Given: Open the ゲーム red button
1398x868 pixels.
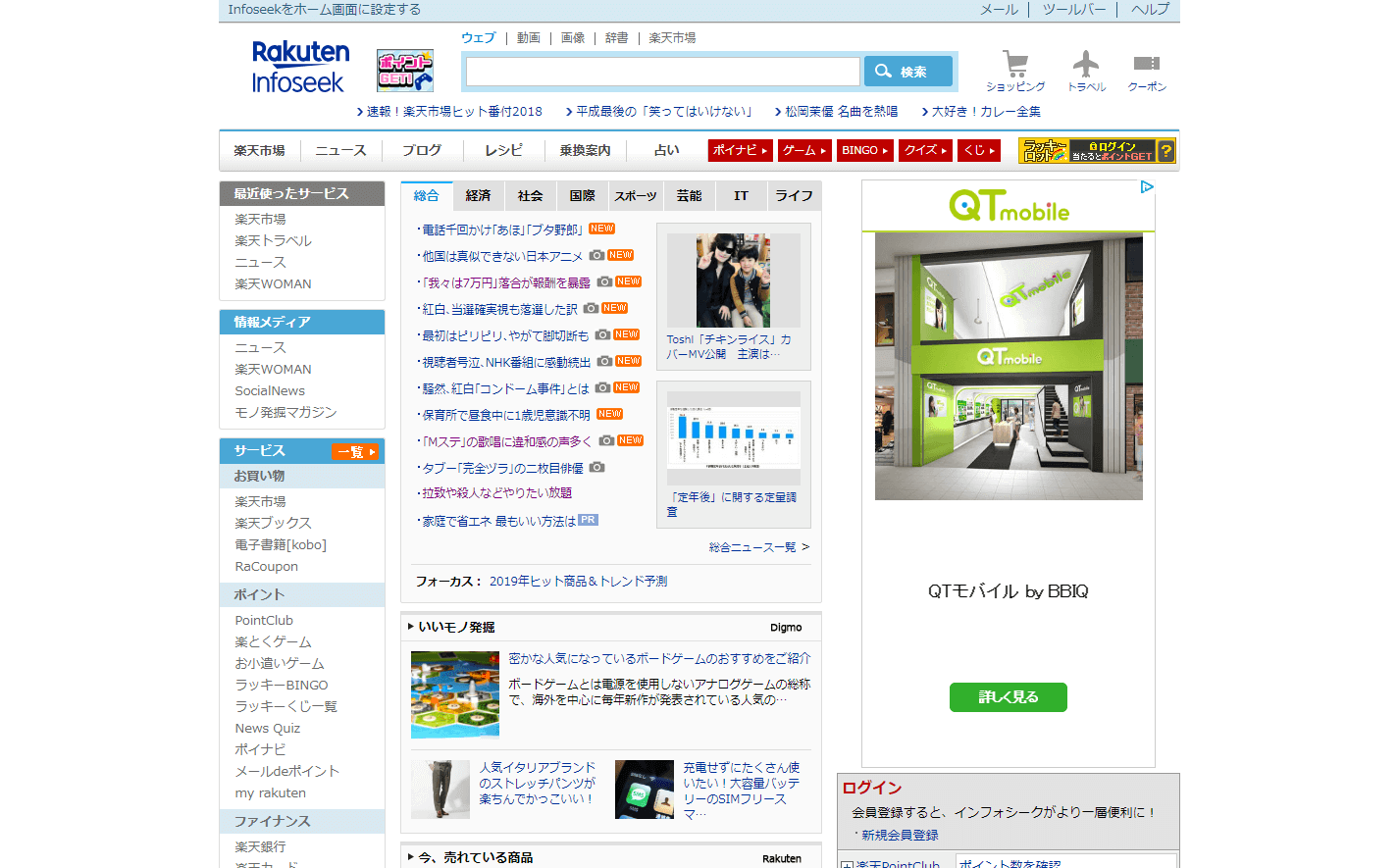Looking at the screenshot, I should pos(804,150).
